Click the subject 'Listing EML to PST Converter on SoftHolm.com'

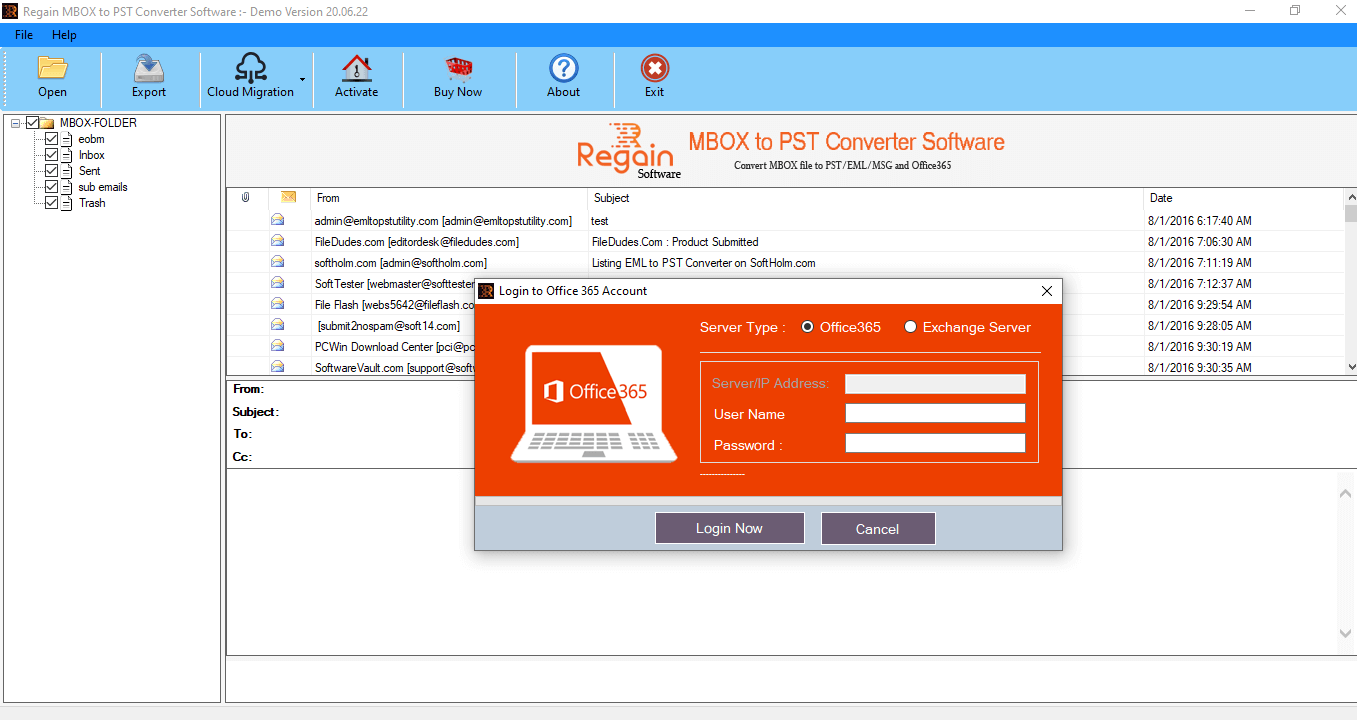click(x=703, y=263)
